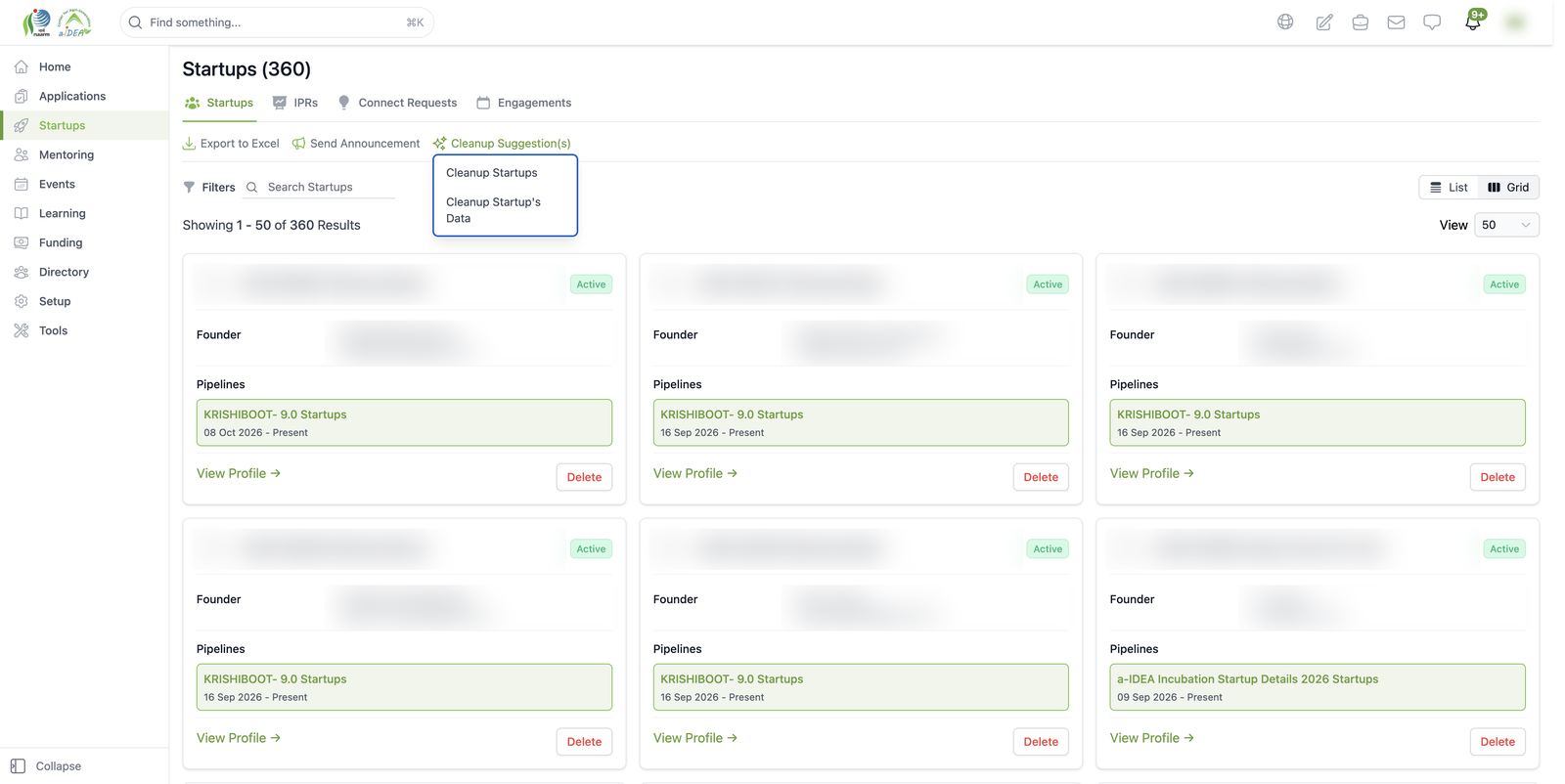Click the edit pencil icon in header

pos(1323,22)
